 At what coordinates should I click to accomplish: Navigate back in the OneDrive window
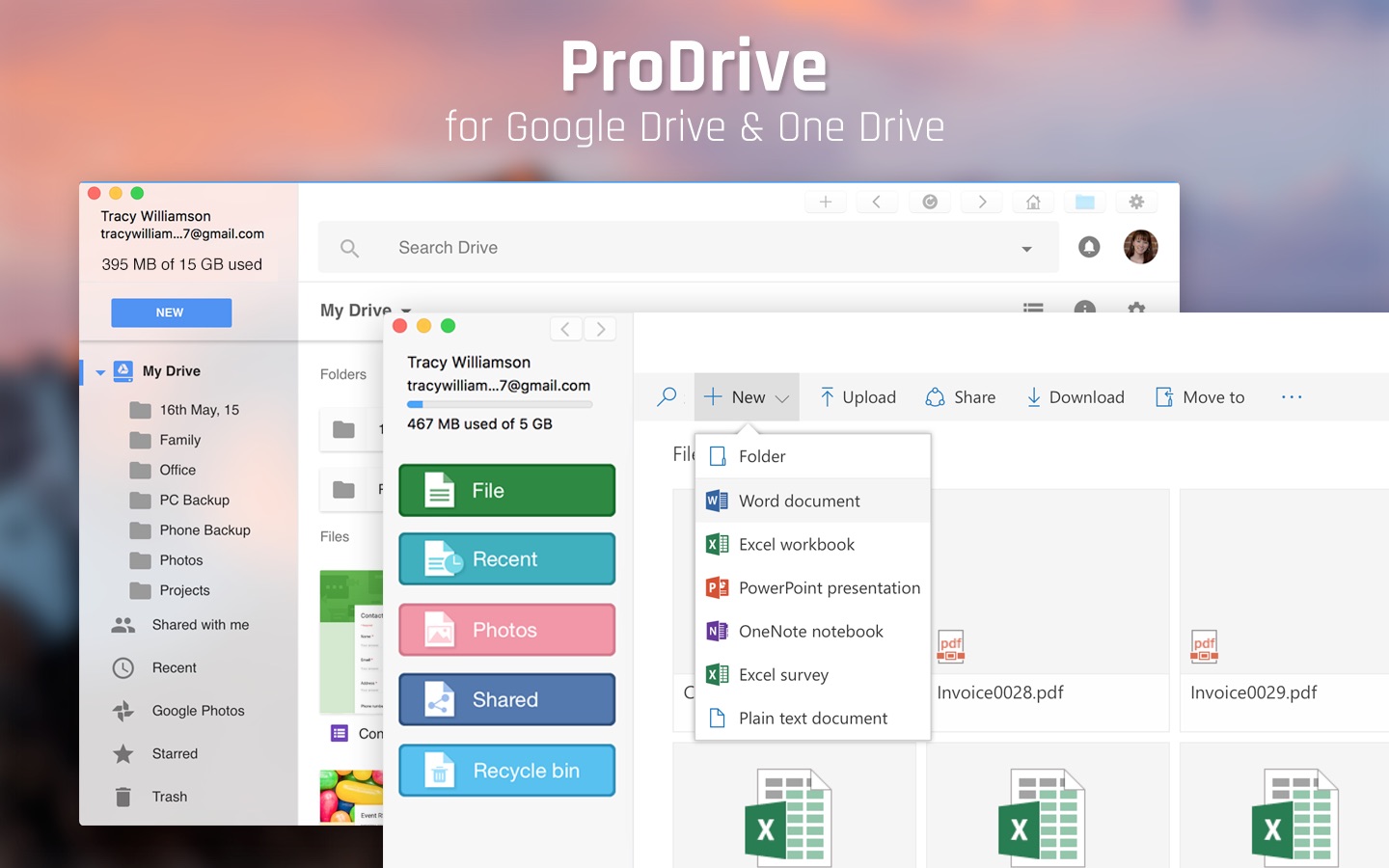click(x=565, y=329)
